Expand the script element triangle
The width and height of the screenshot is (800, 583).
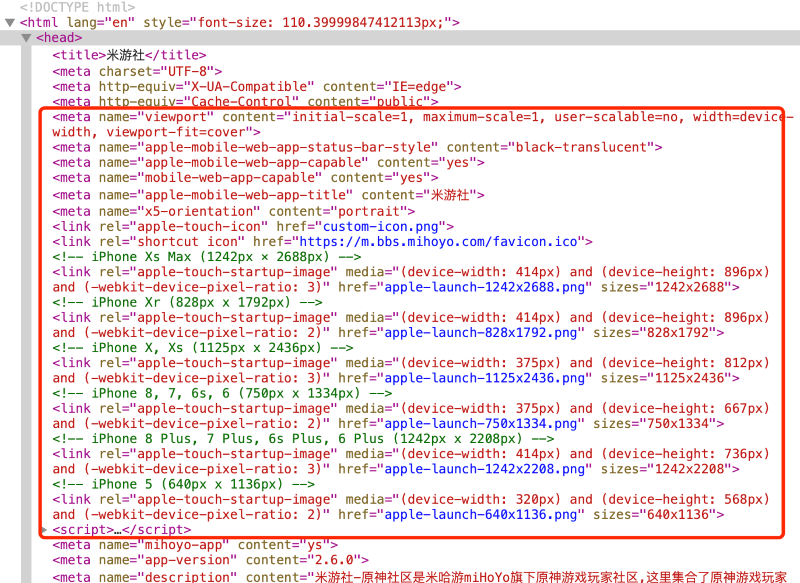(45, 530)
